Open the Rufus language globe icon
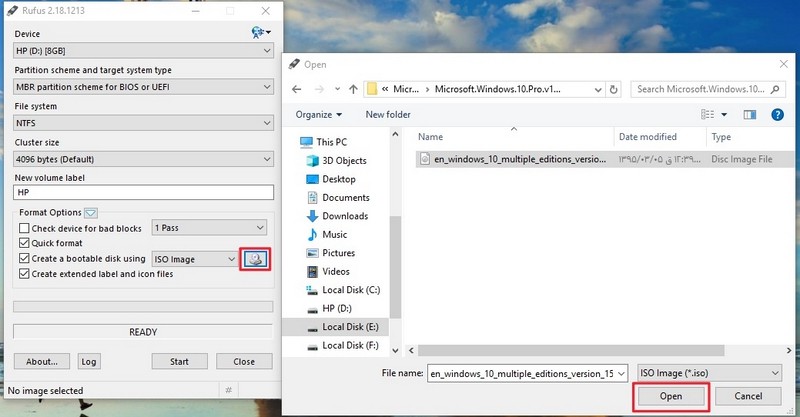Screen dimensions: 800x417 tap(261, 33)
